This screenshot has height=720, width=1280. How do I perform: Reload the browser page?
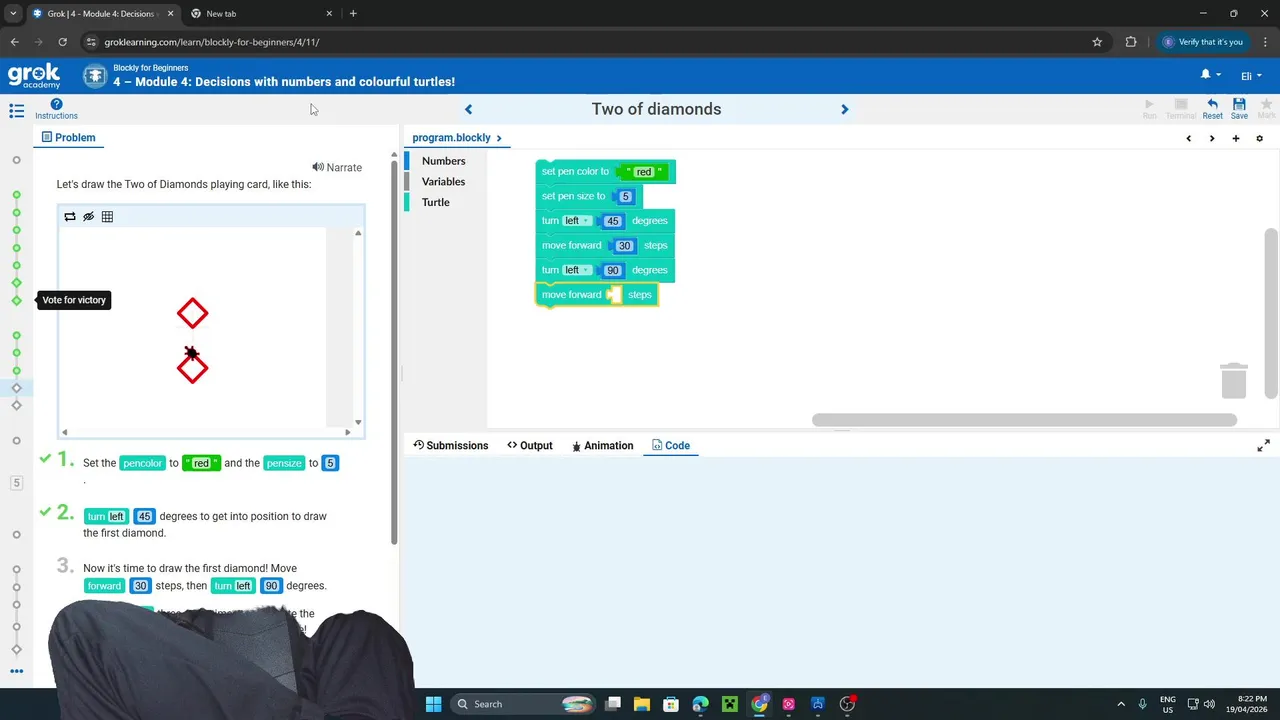point(62,42)
